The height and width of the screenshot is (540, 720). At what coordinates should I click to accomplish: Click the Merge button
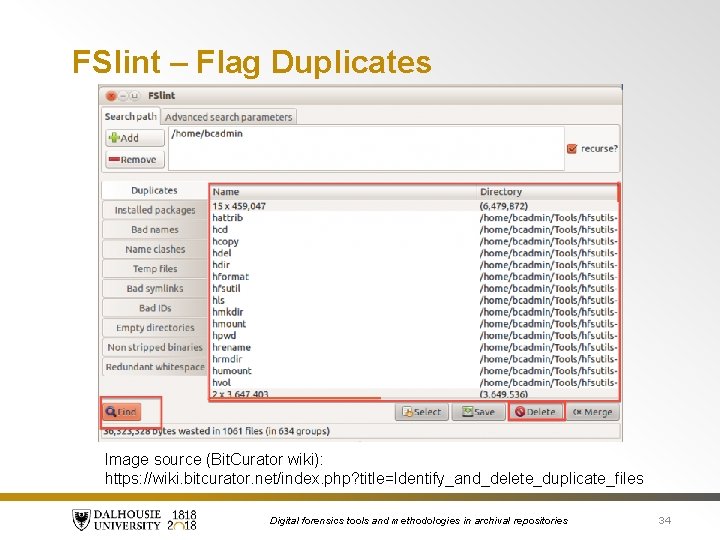(592, 412)
